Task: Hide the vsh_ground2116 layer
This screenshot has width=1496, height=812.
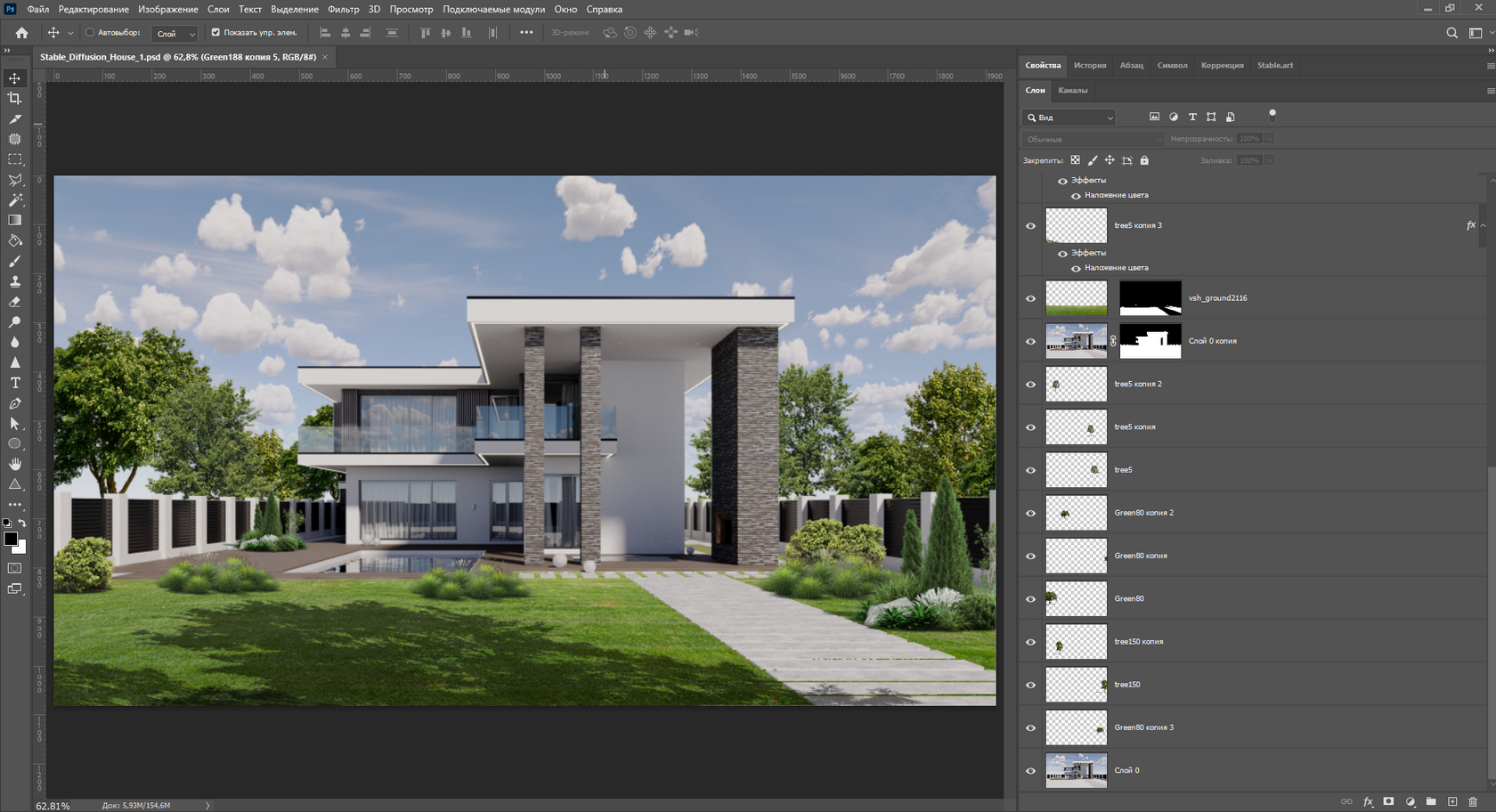Action: point(1031,298)
